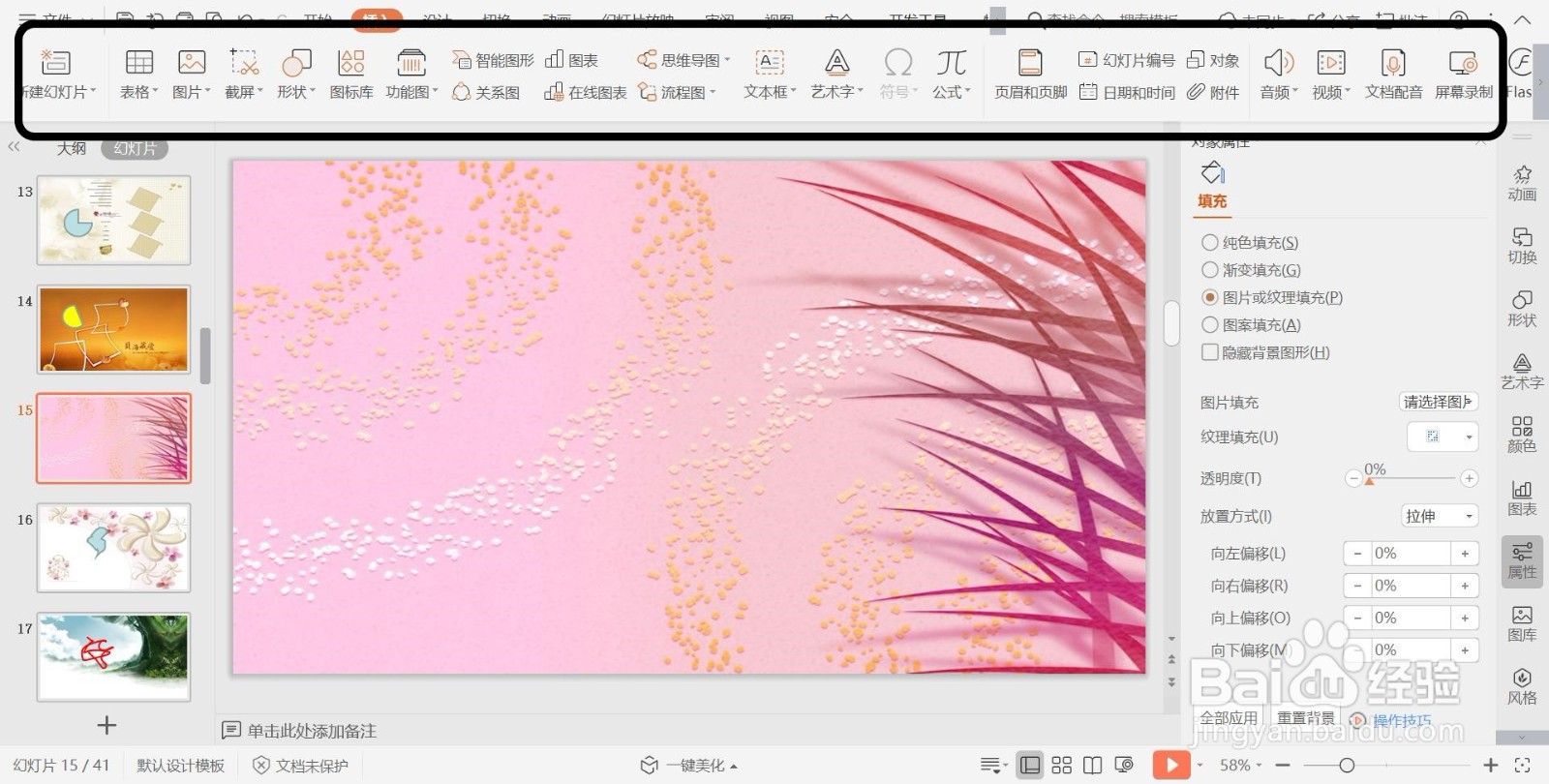Insert an 附件 attachment
The height and width of the screenshot is (784, 1549).
(1213, 92)
